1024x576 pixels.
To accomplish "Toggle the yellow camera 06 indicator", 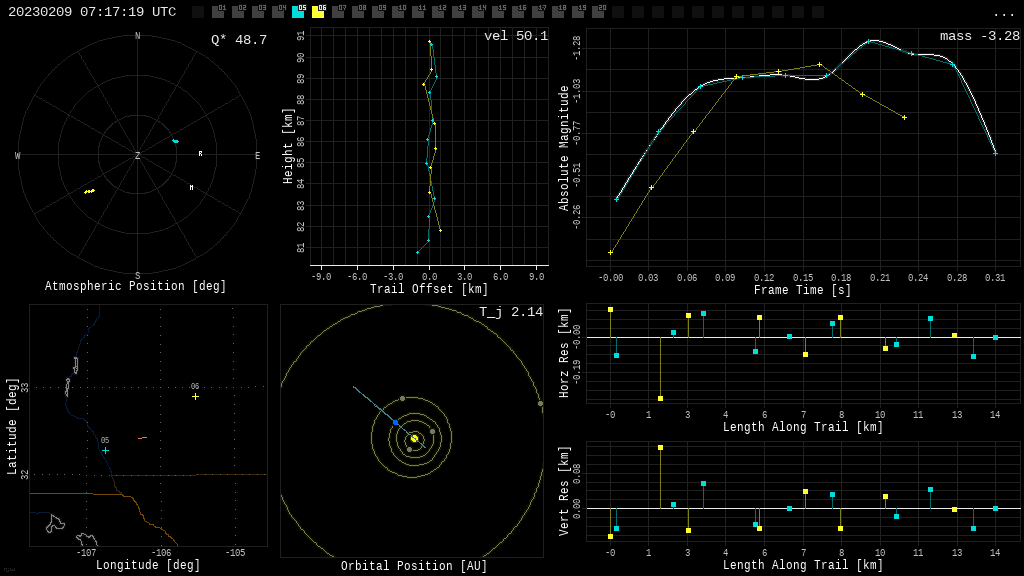I will point(318,12).
